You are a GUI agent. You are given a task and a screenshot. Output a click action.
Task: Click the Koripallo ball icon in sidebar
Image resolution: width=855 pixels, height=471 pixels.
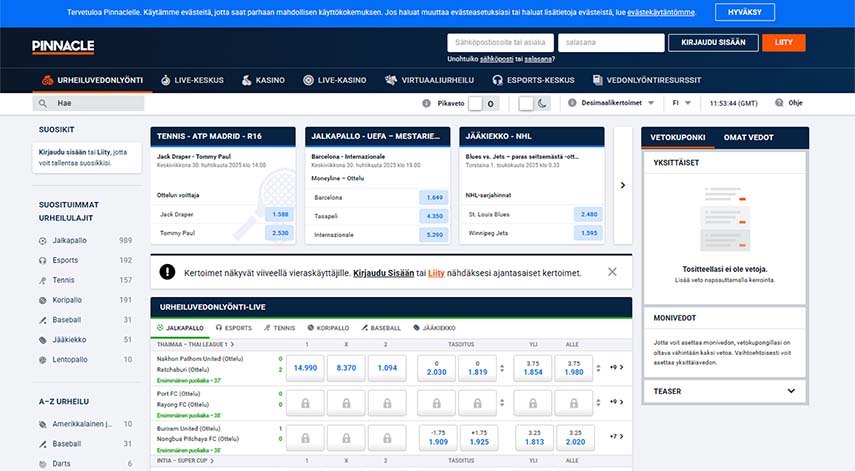point(43,300)
